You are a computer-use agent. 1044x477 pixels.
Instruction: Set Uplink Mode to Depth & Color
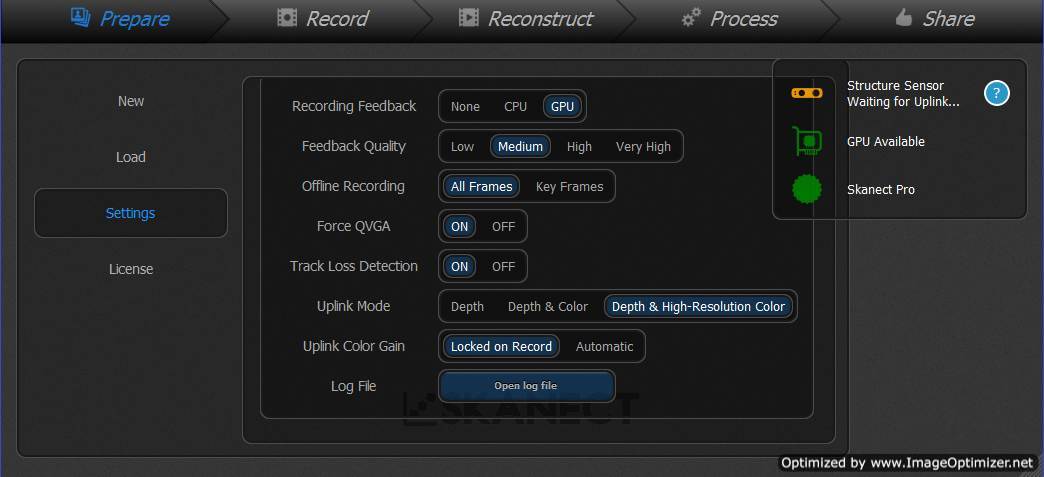click(x=548, y=306)
